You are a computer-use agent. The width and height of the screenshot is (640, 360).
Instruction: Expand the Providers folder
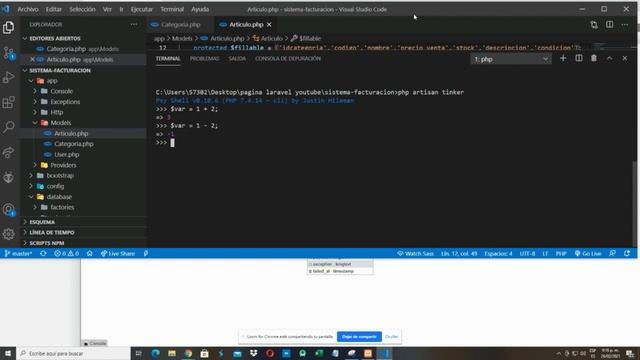click(63, 165)
